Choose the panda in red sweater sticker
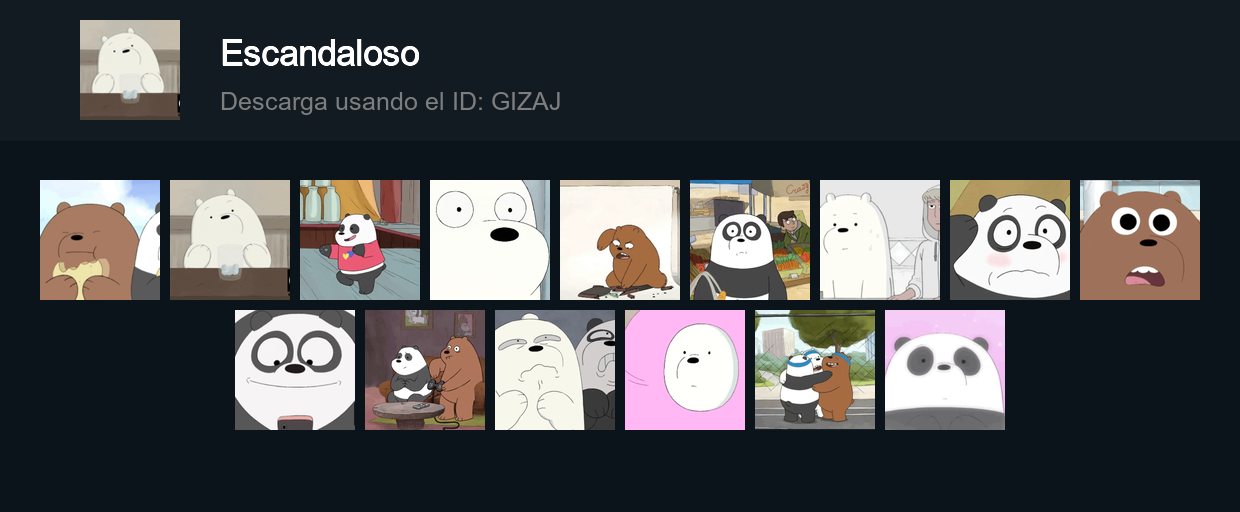Screen dimensions: 1240x512 pos(360,240)
